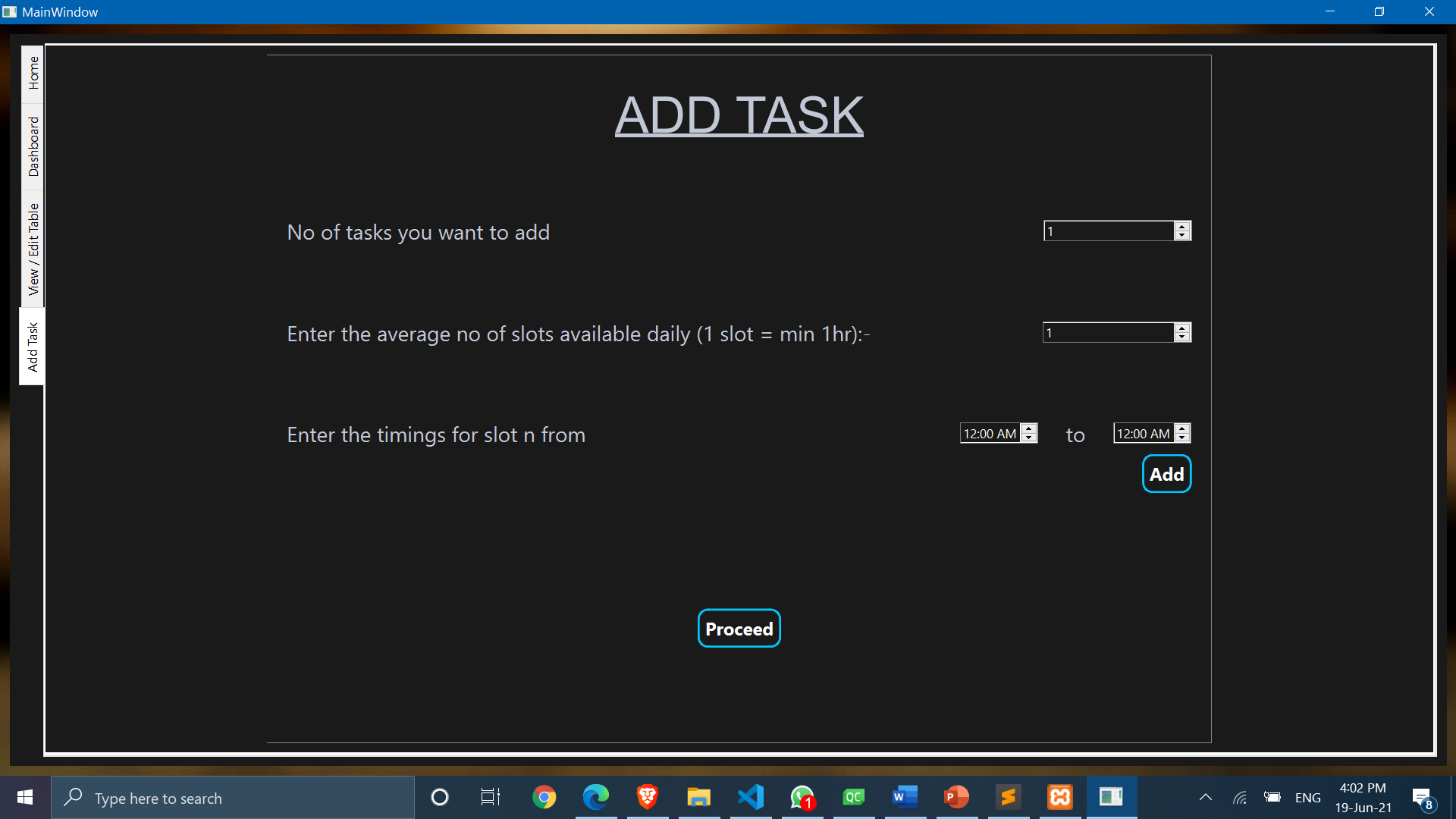
Task: Open Qt Creator taskbar icon
Action: pyautogui.click(x=853, y=797)
